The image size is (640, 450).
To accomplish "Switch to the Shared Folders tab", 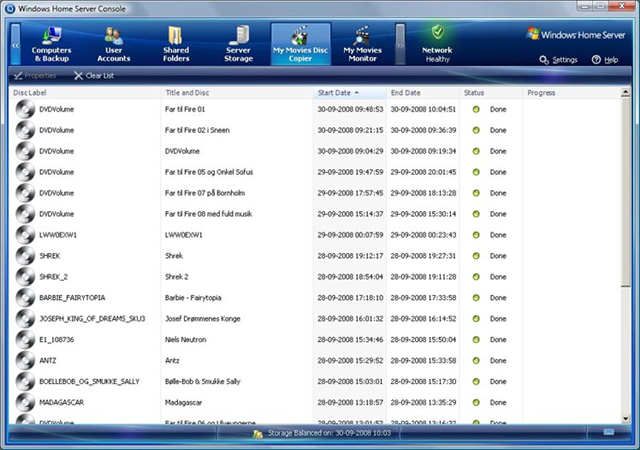I will pyautogui.click(x=176, y=45).
